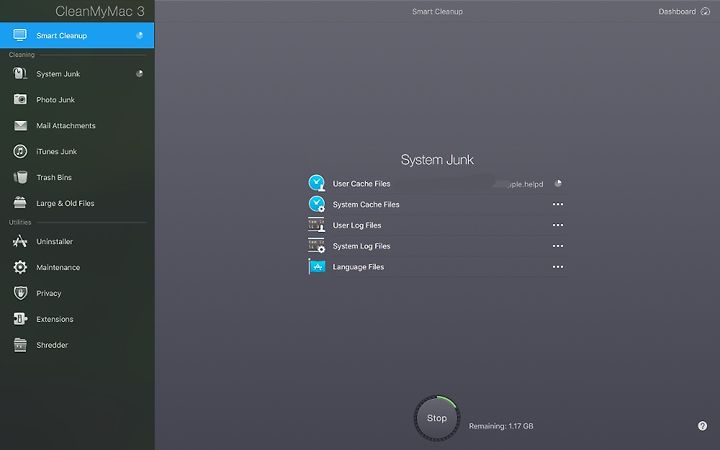Viewport: 720px width, 450px height.
Task: Open the Smart Cleanup sidebar item
Action: (77, 35)
